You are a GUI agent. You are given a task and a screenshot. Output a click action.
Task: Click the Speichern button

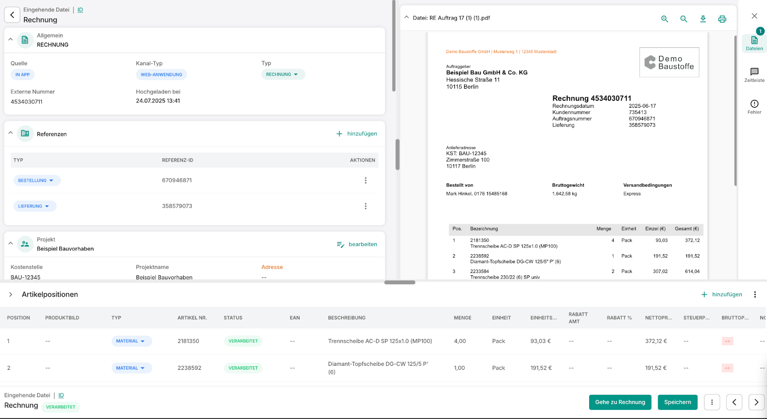coord(677,402)
